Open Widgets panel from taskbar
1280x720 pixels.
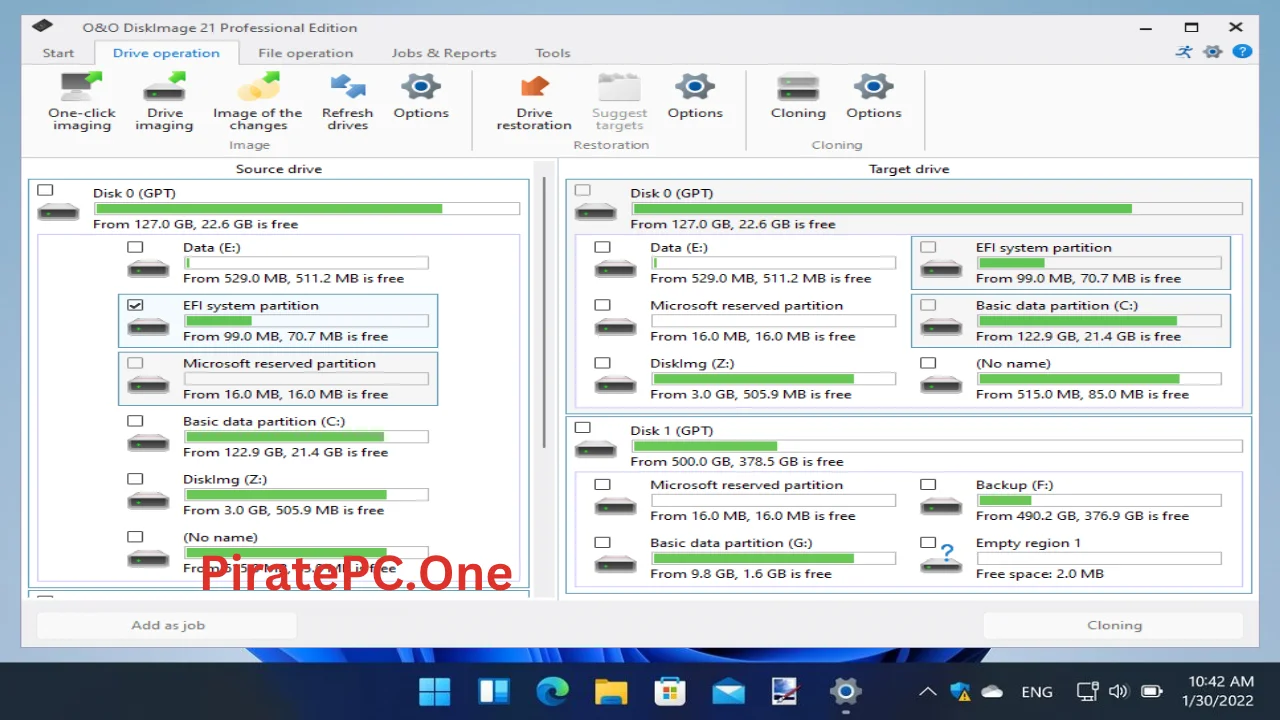coord(493,691)
